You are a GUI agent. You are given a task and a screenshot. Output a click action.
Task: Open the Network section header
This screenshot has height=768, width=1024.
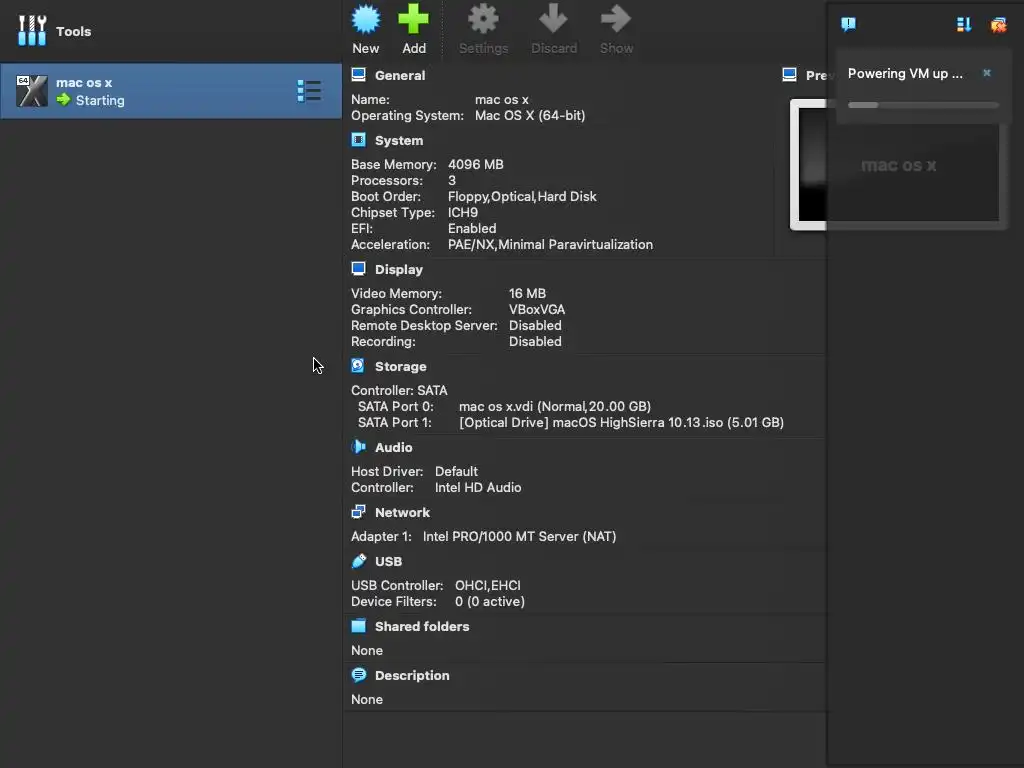coord(402,513)
